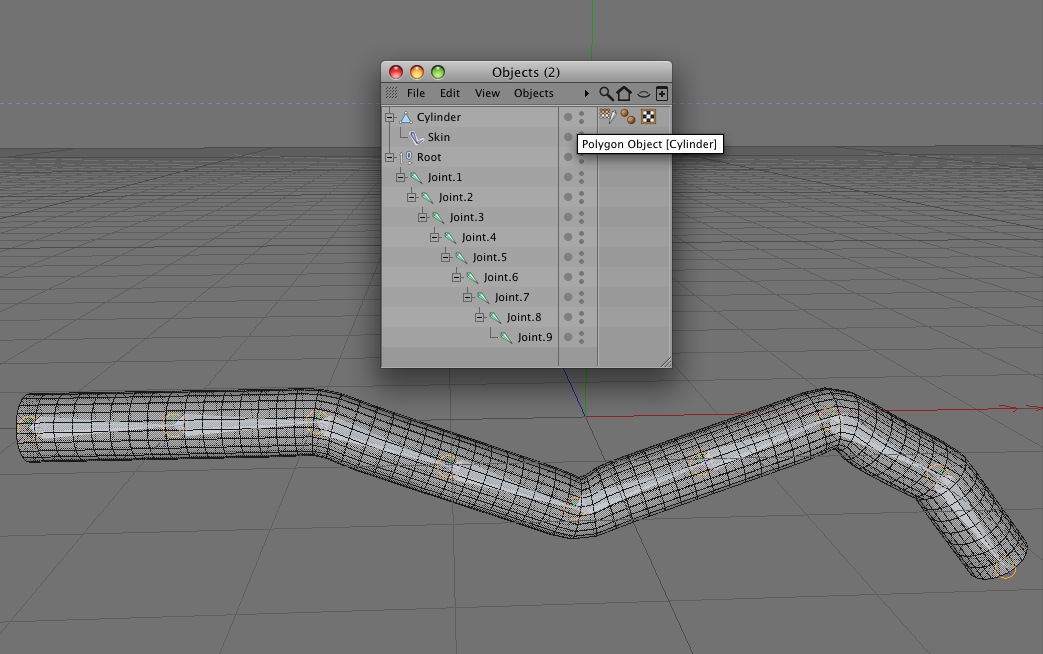The image size is (1043, 654).
Task: Toggle the visibility dots for Joint.3
Action: tap(581, 217)
